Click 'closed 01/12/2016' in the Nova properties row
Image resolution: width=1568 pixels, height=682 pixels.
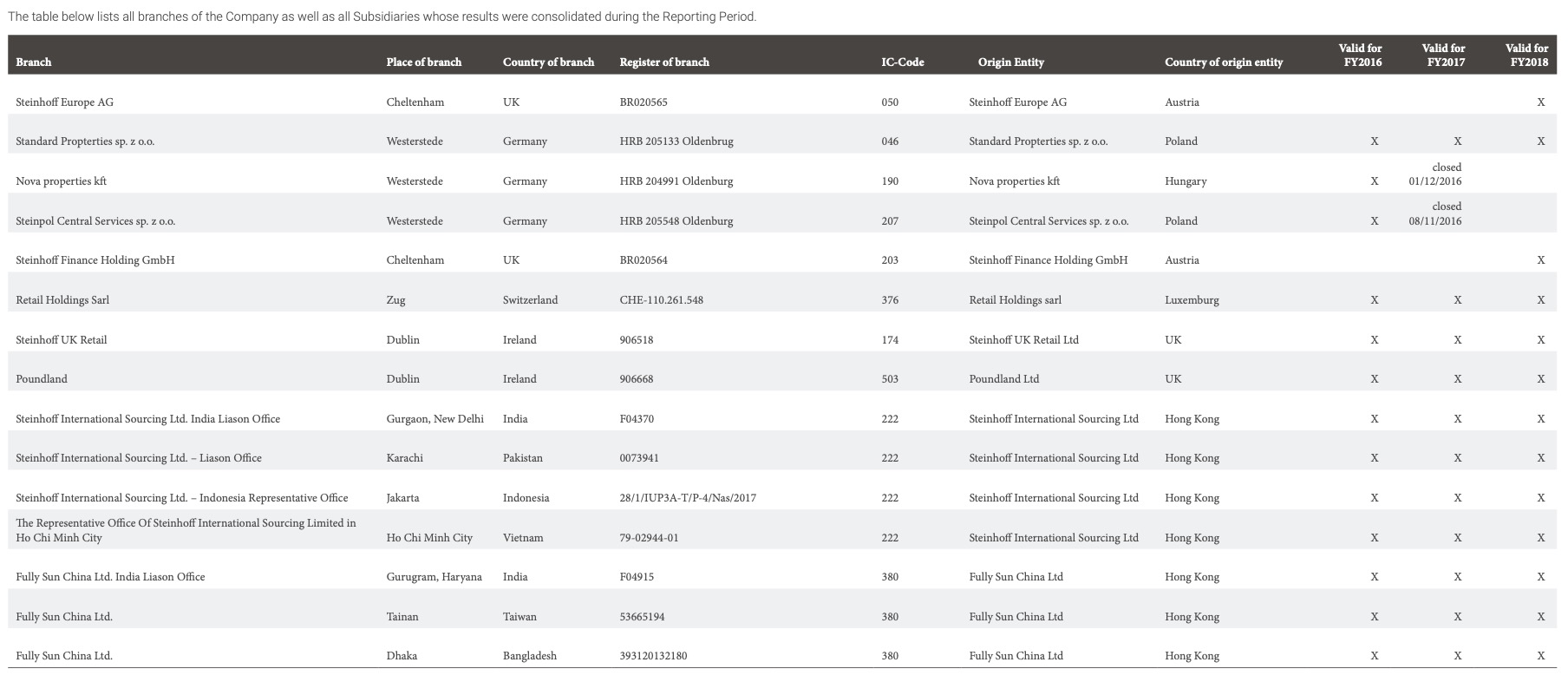point(1435,174)
